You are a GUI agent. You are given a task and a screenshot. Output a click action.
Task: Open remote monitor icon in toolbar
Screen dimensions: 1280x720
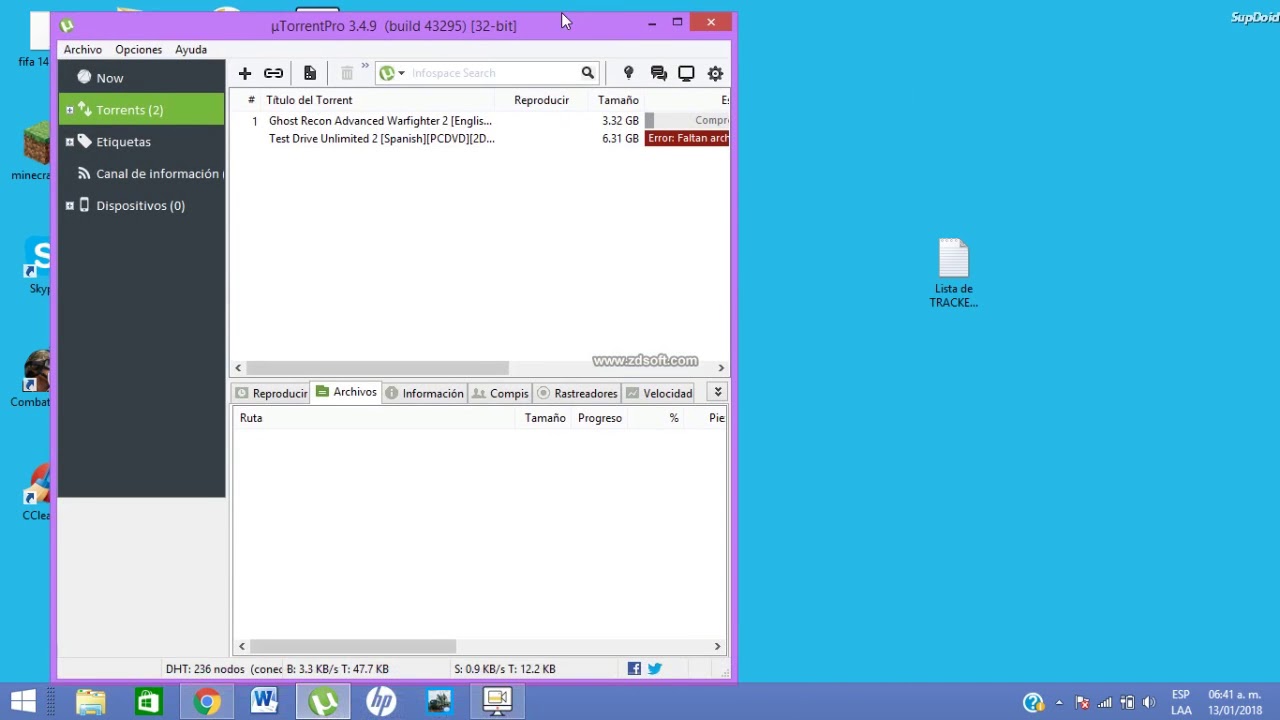tap(686, 73)
